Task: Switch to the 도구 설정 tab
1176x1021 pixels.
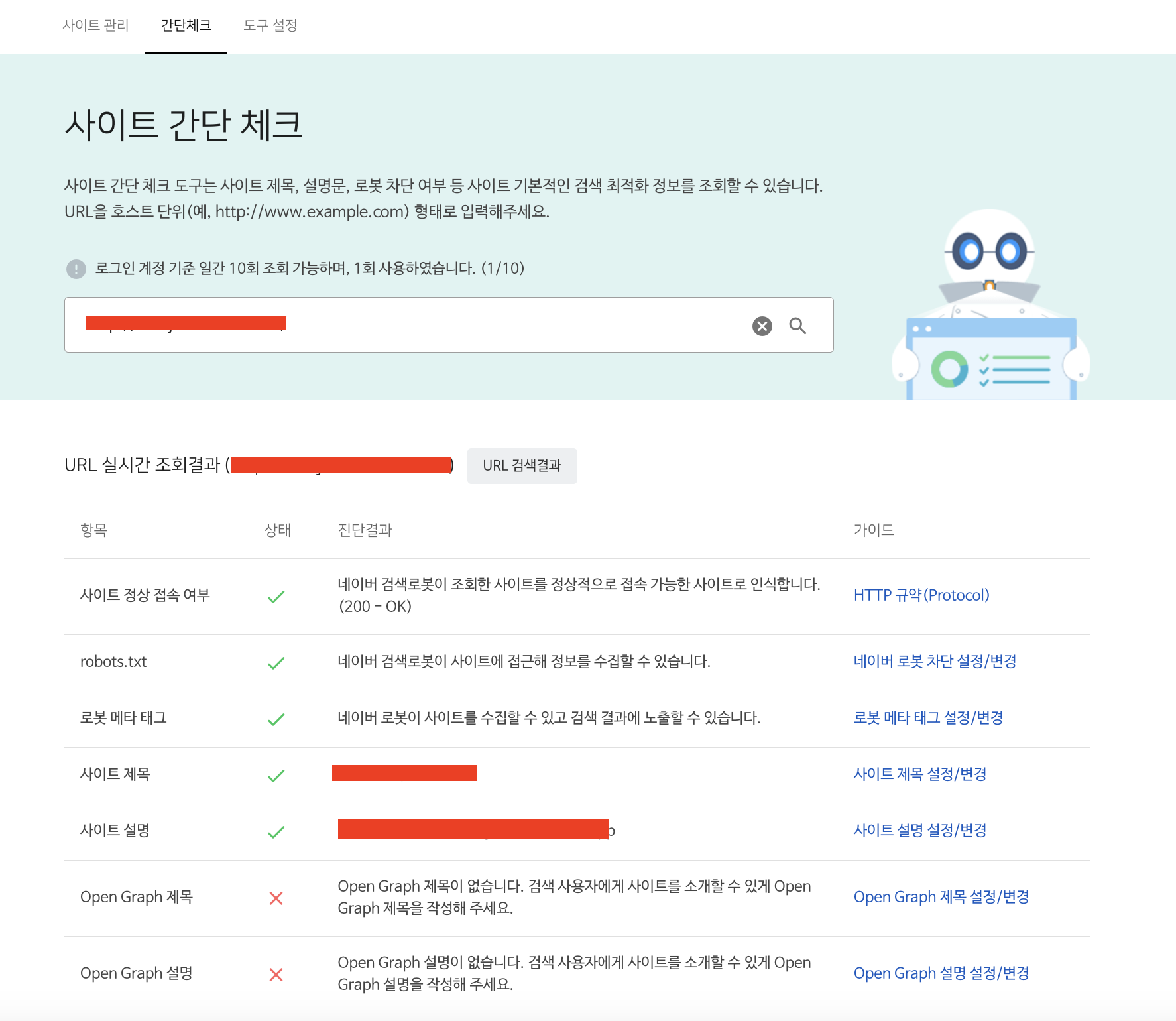Action: [x=270, y=25]
